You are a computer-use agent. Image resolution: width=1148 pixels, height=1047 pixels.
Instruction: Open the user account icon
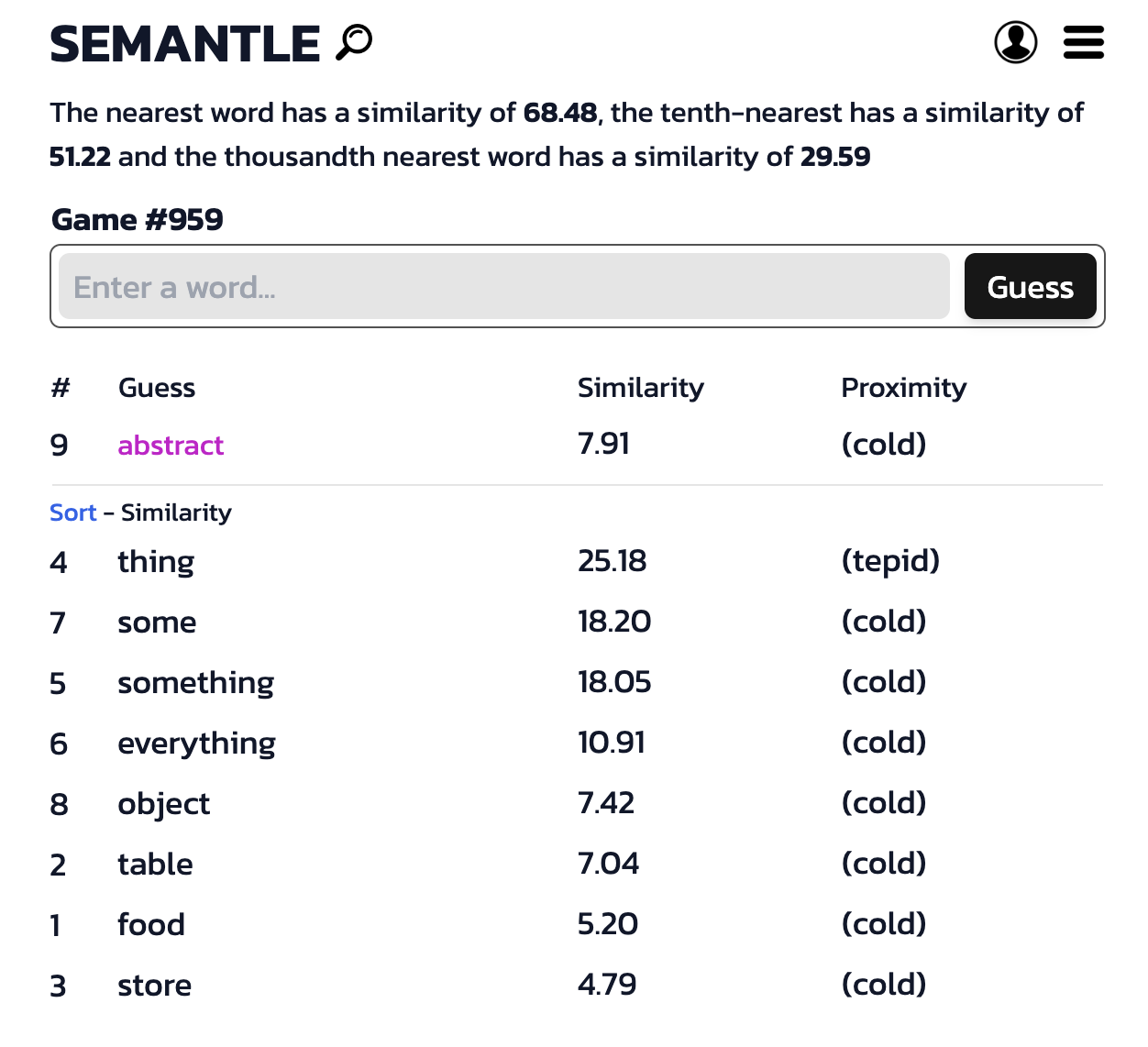pyautogui.click(x=1014, y=42)
